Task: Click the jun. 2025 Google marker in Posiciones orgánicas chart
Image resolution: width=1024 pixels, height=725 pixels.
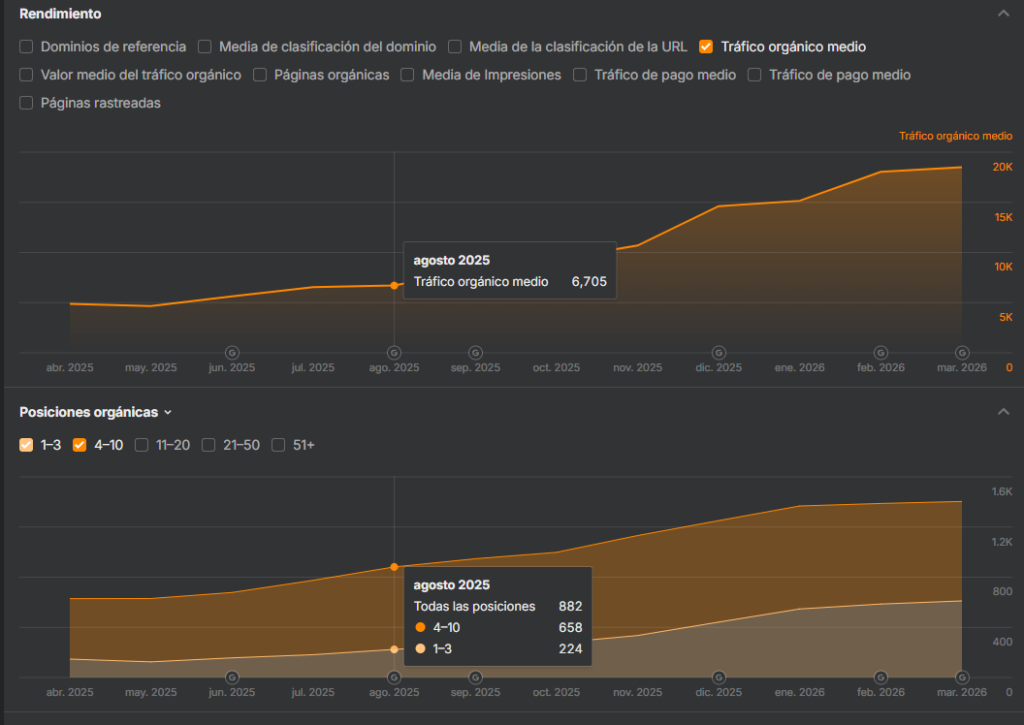Action: tap(232, 677)
